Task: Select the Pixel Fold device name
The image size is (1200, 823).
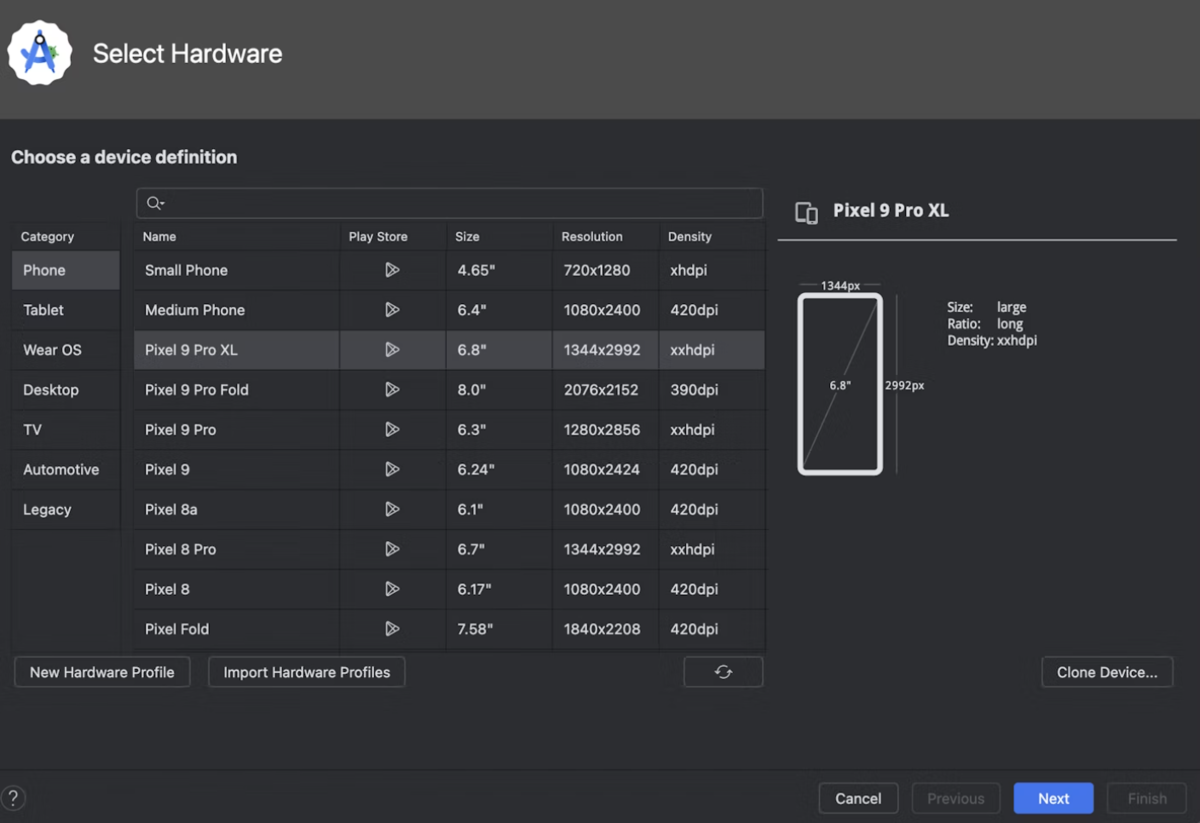Action: (x=177, y=629)
